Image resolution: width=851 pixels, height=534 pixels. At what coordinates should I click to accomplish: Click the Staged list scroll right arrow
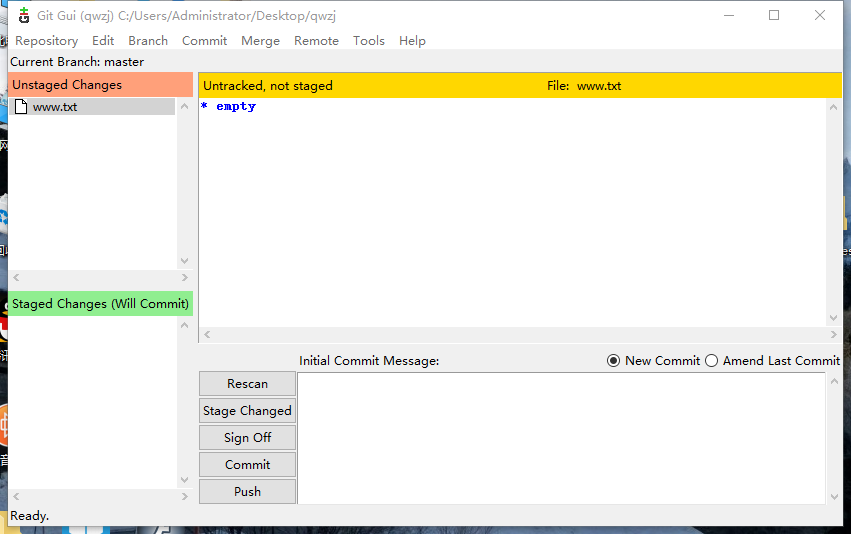tap(185, 496)
